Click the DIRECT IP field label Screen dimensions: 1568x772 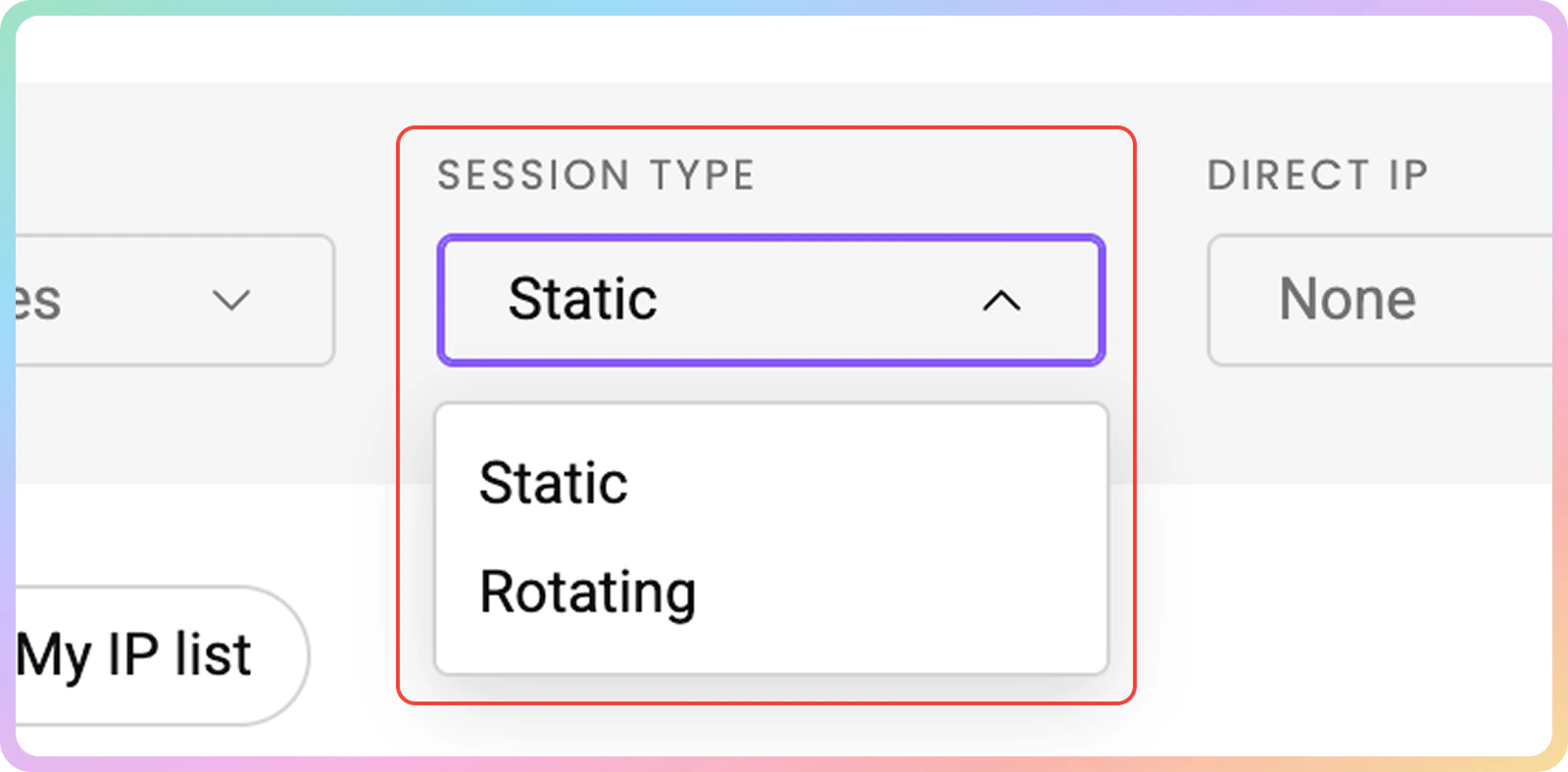[x=1317, y=176]
